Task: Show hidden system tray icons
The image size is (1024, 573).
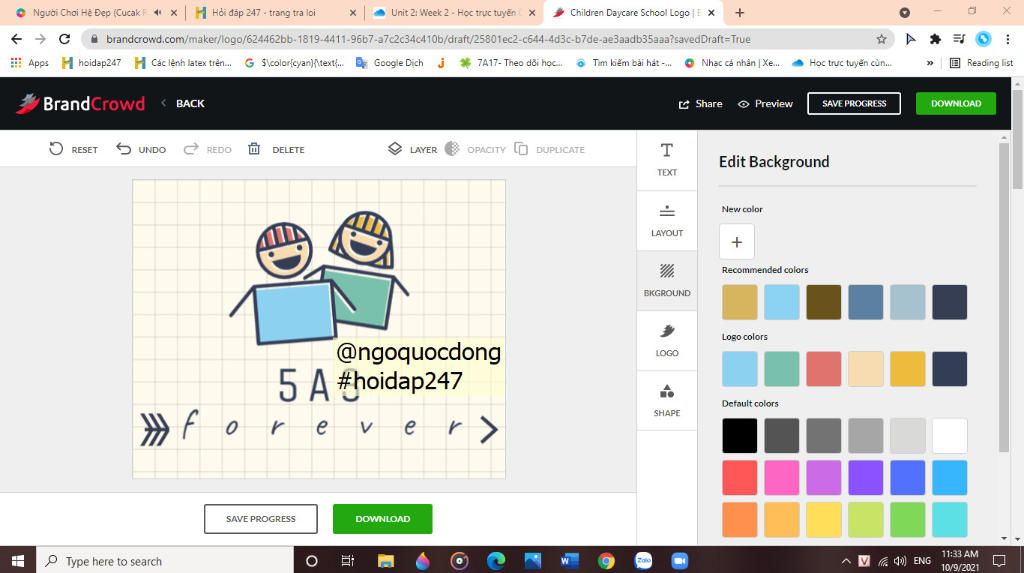Action: [846, 561]
